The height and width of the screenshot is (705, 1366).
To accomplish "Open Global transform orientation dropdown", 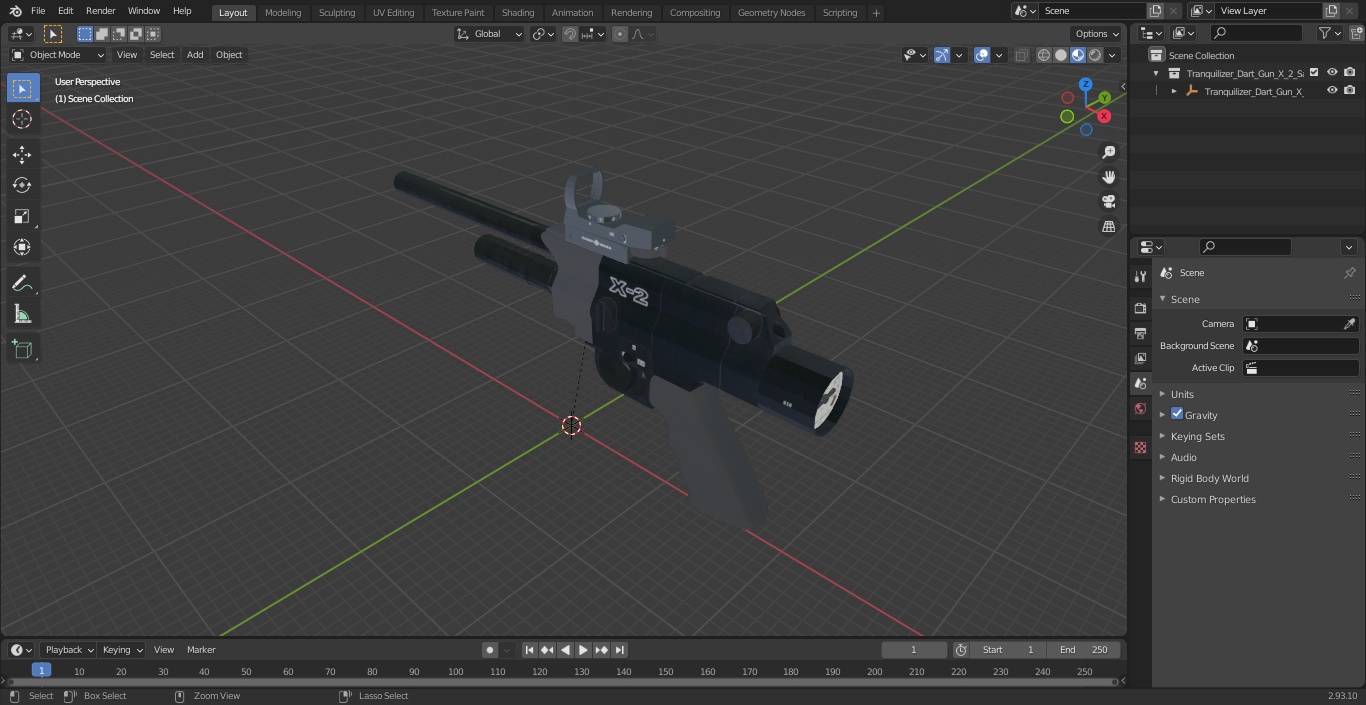I will [490, 34].
